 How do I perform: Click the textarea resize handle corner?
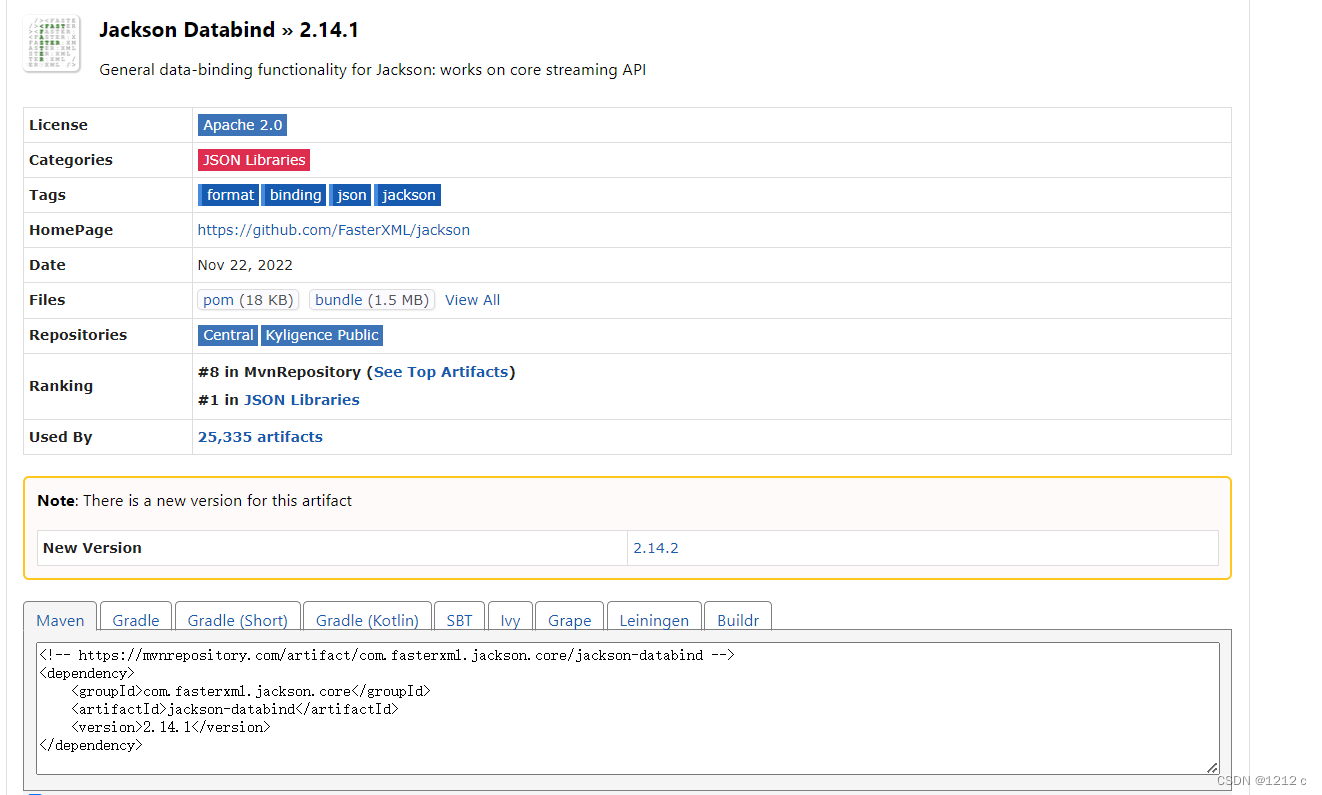(1212, 767)
